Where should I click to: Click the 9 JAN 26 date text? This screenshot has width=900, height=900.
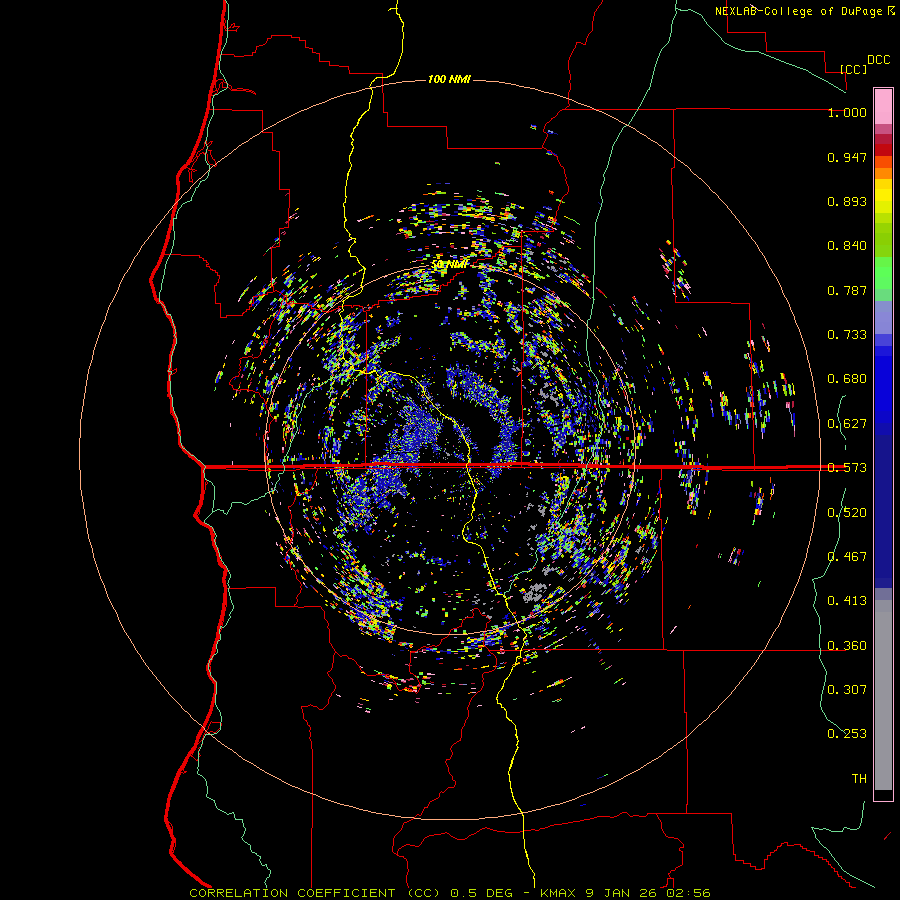621,893
